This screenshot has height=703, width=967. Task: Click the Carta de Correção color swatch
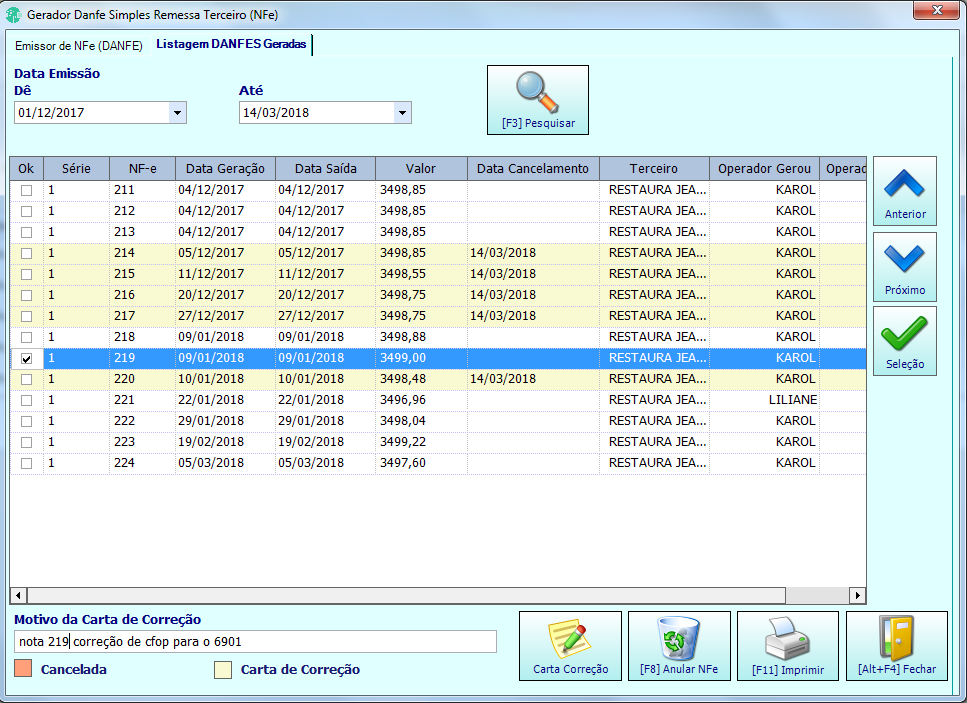pos(223,670)
